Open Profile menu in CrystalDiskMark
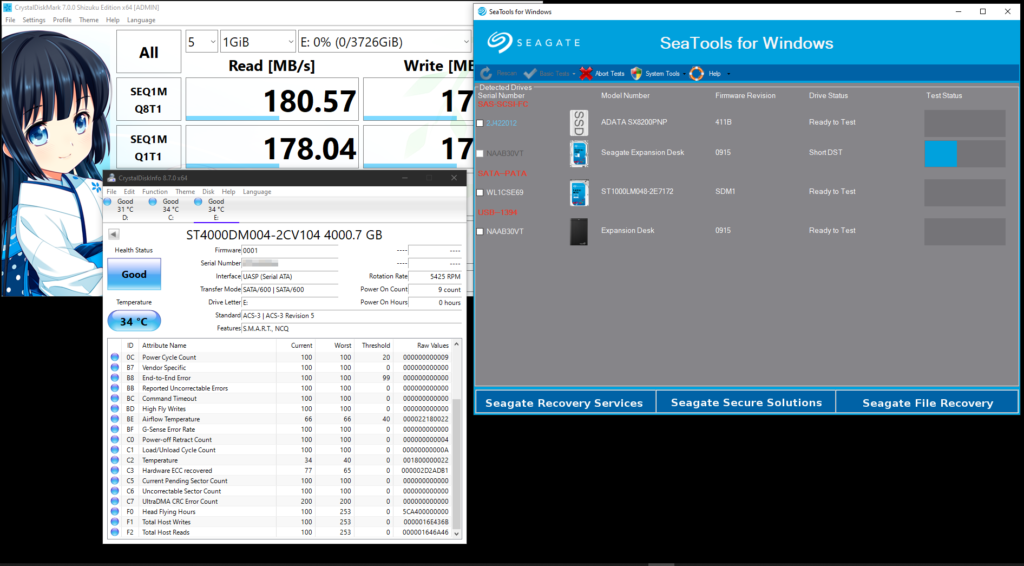 point(62,20)
